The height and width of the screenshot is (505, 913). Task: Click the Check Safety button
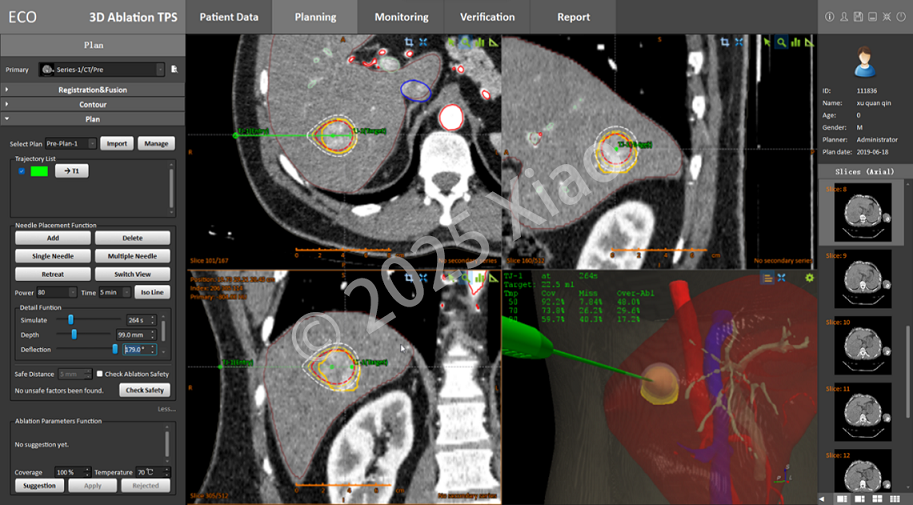145,390
